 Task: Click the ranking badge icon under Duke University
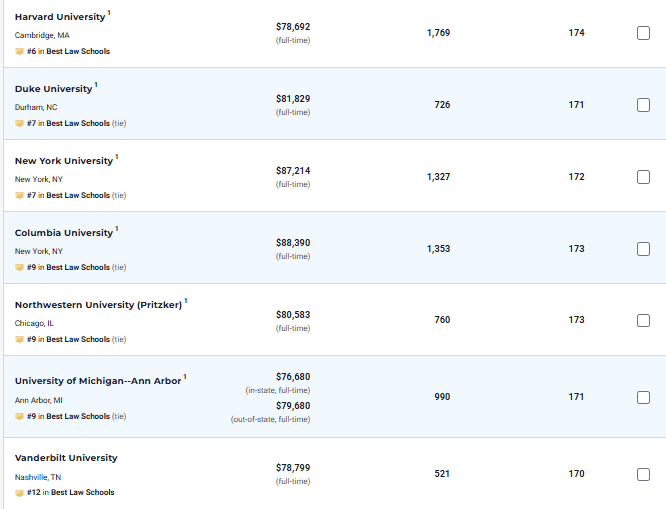pyautogui.click(x=19, y=123)
